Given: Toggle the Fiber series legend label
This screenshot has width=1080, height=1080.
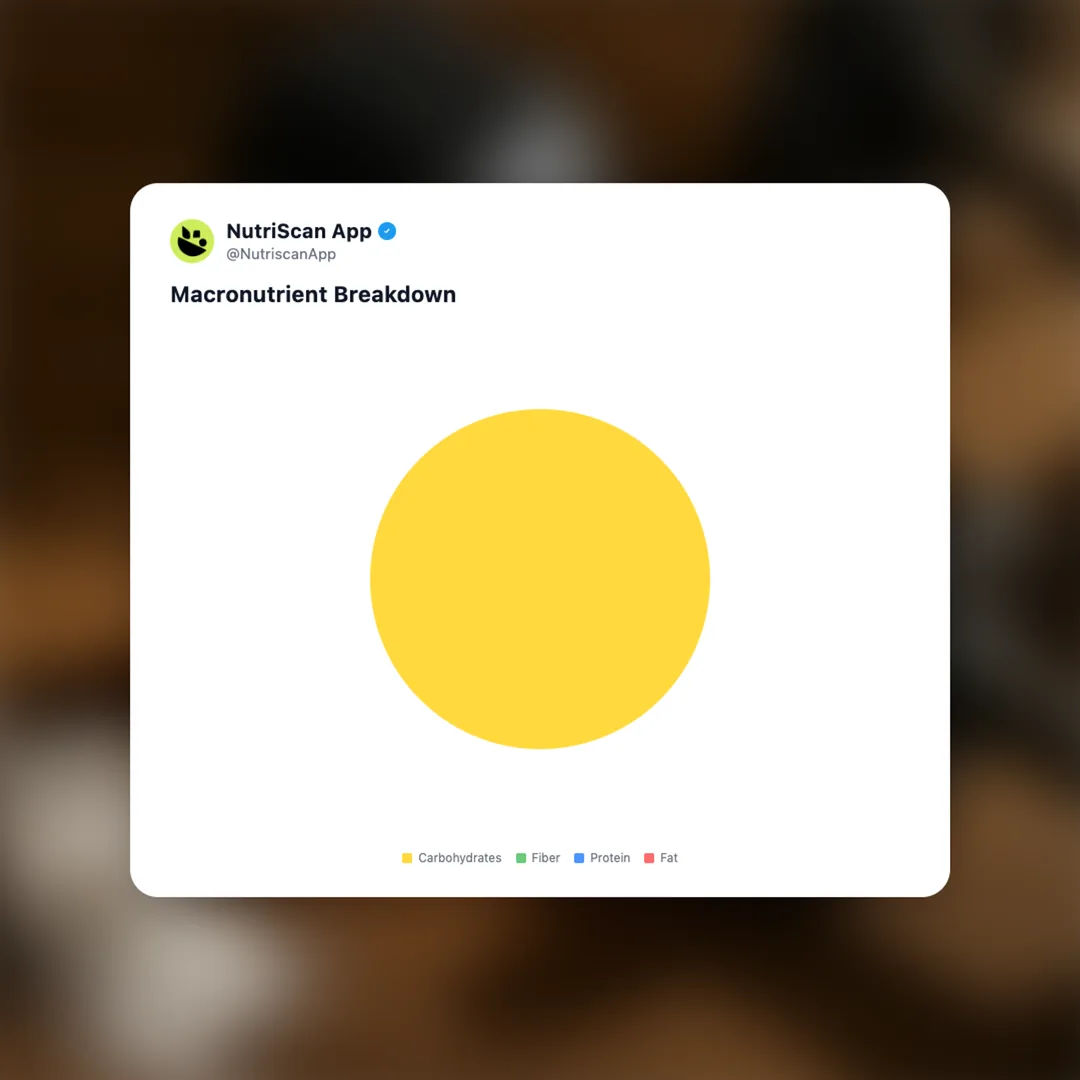Looking at the screenshot, I should tap(546, 858).
